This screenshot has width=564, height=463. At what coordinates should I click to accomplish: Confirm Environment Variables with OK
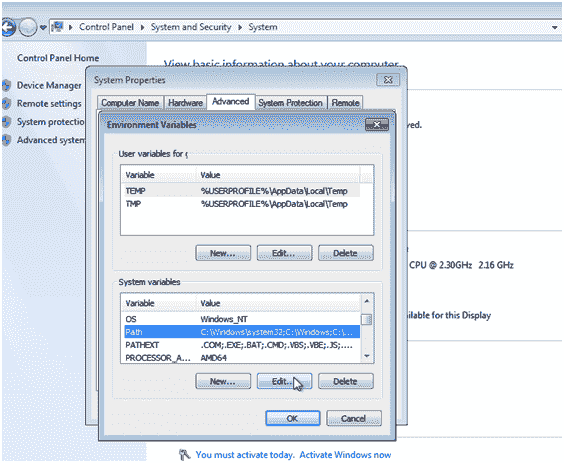tap(293, 418)
